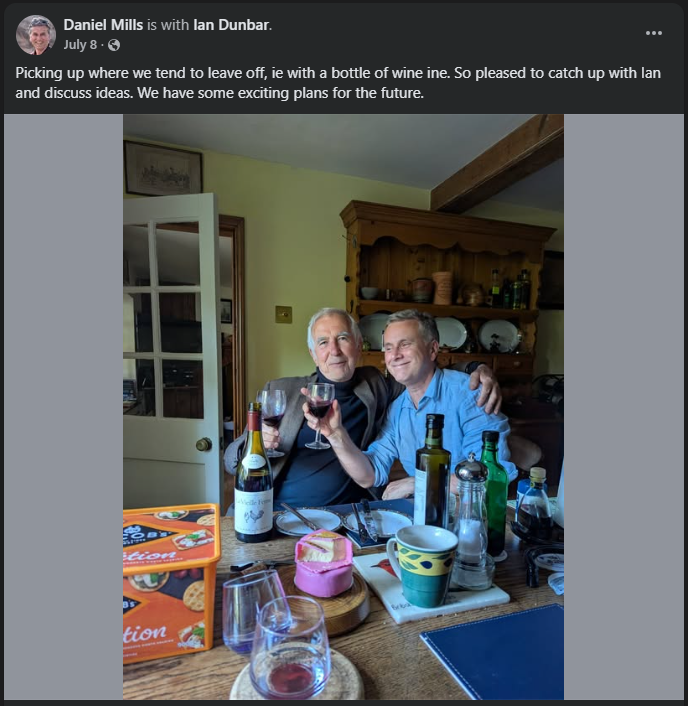Click the blue folder on the table
The width and height of the screenshot is (688, 706).
point(491,653)
